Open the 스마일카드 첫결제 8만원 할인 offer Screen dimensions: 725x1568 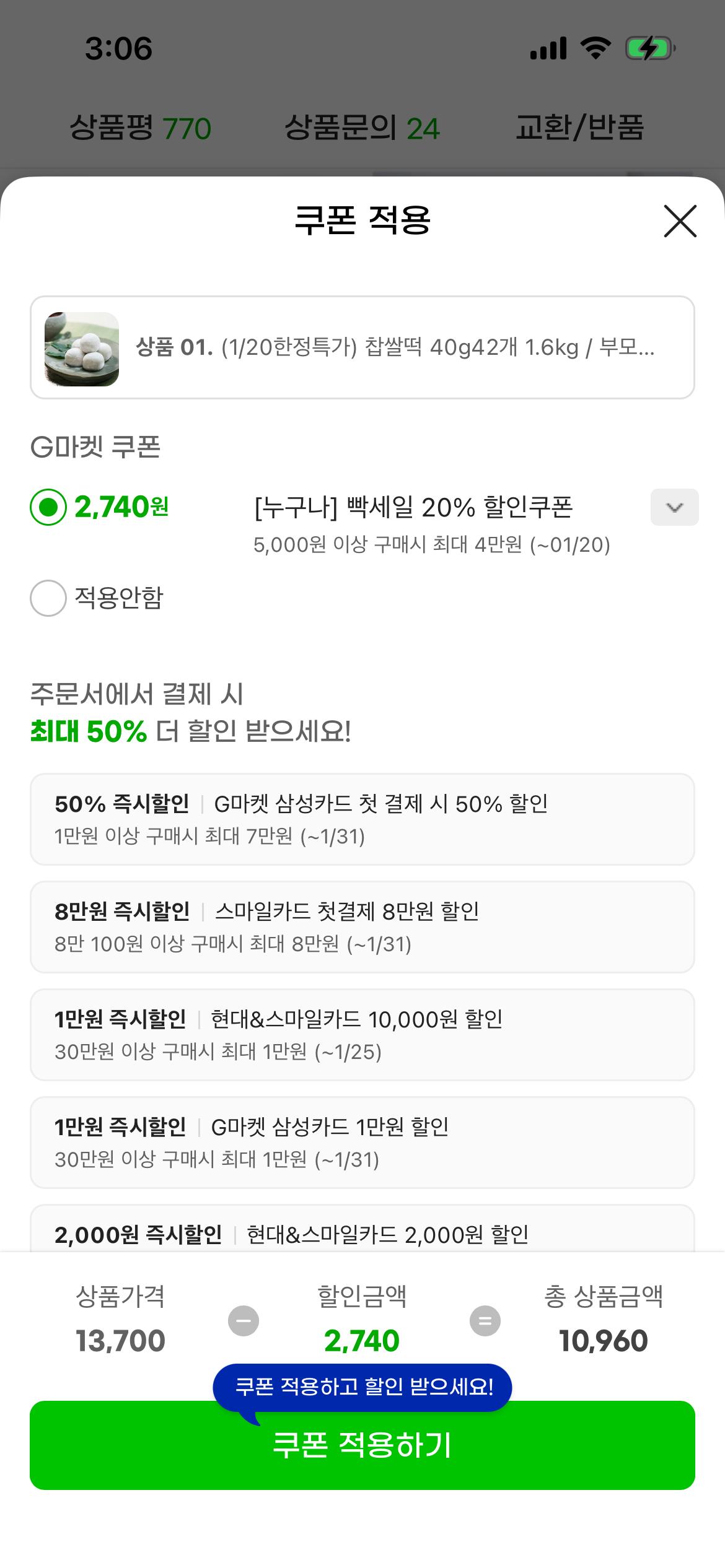point(362,926)
